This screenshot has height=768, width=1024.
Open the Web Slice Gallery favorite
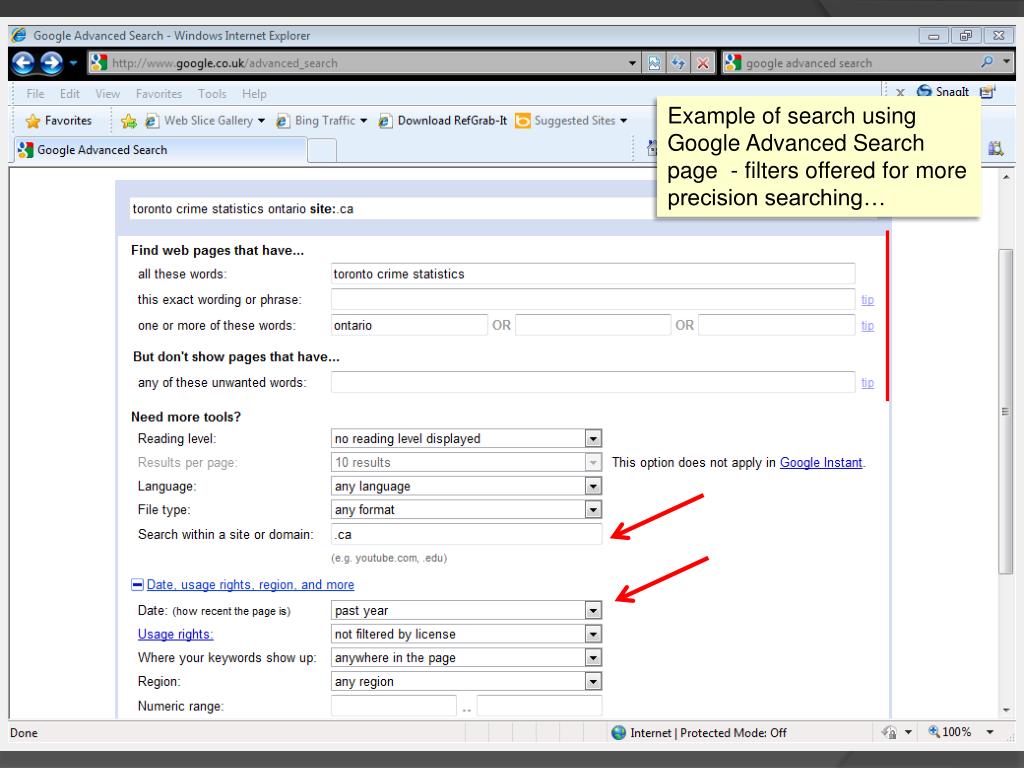(204, 121)
